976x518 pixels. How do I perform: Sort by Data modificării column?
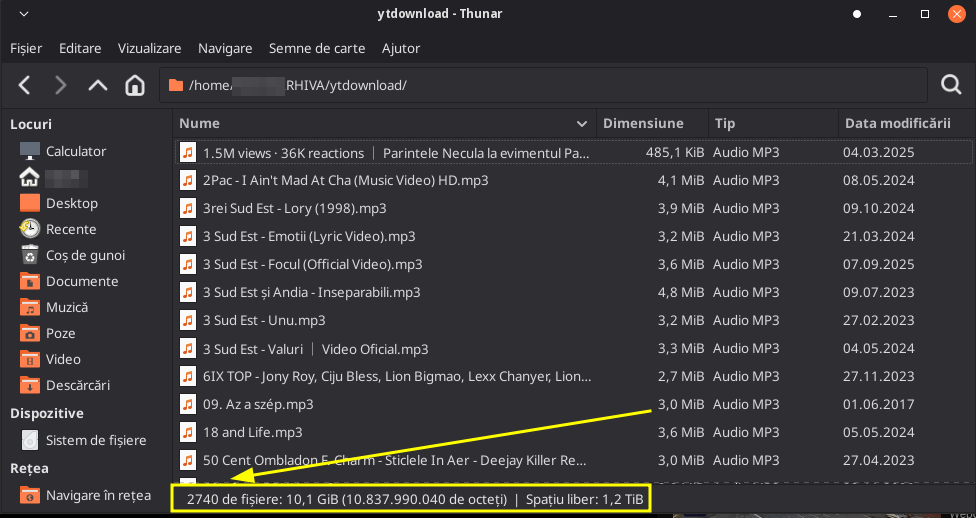click(897, 123)
